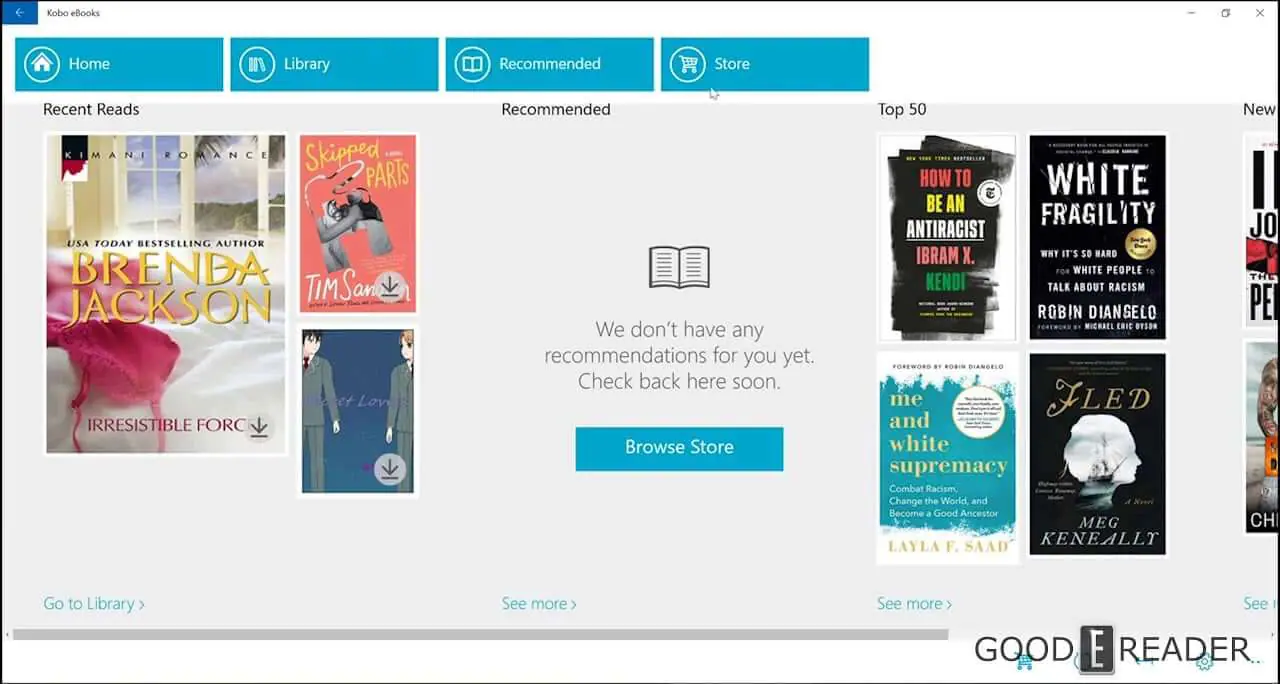
Task: Click See more under Top 50
Action: 914,604
